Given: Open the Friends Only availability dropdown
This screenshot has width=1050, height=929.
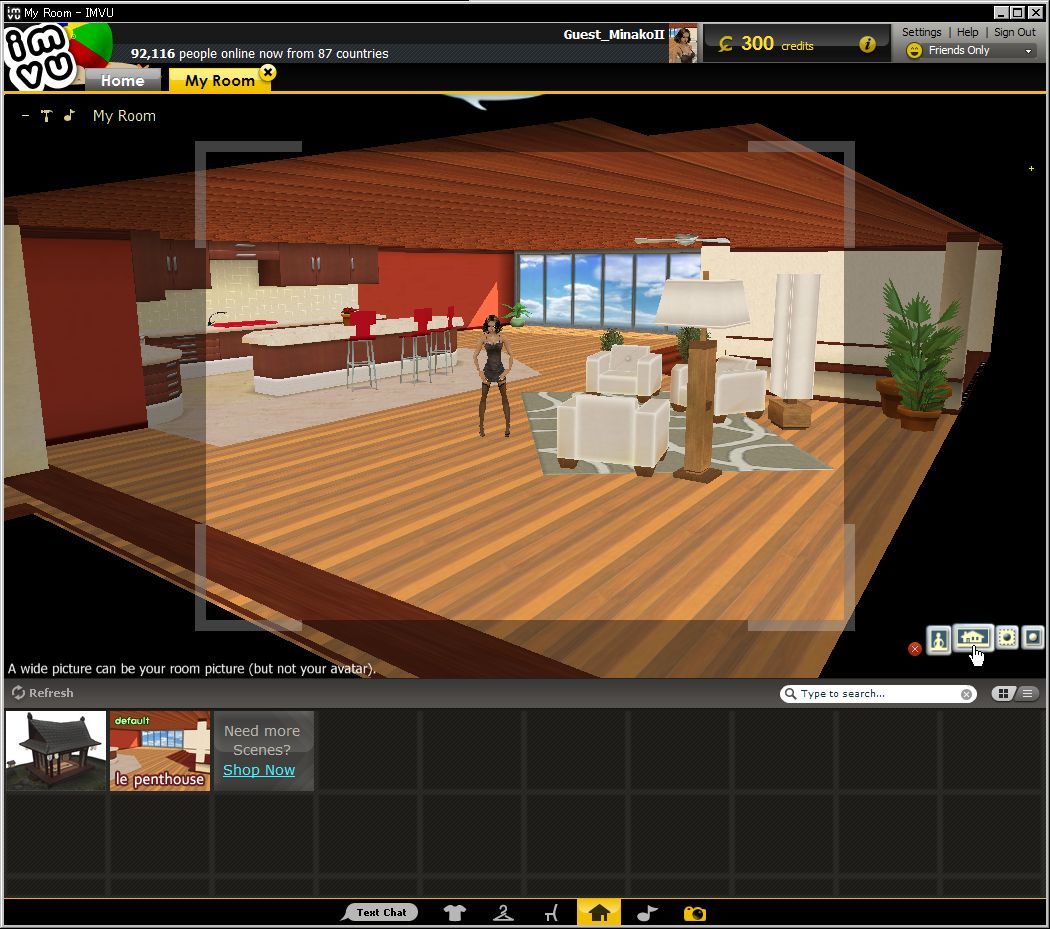Looking at the screenshot, I should coord(969,50).
